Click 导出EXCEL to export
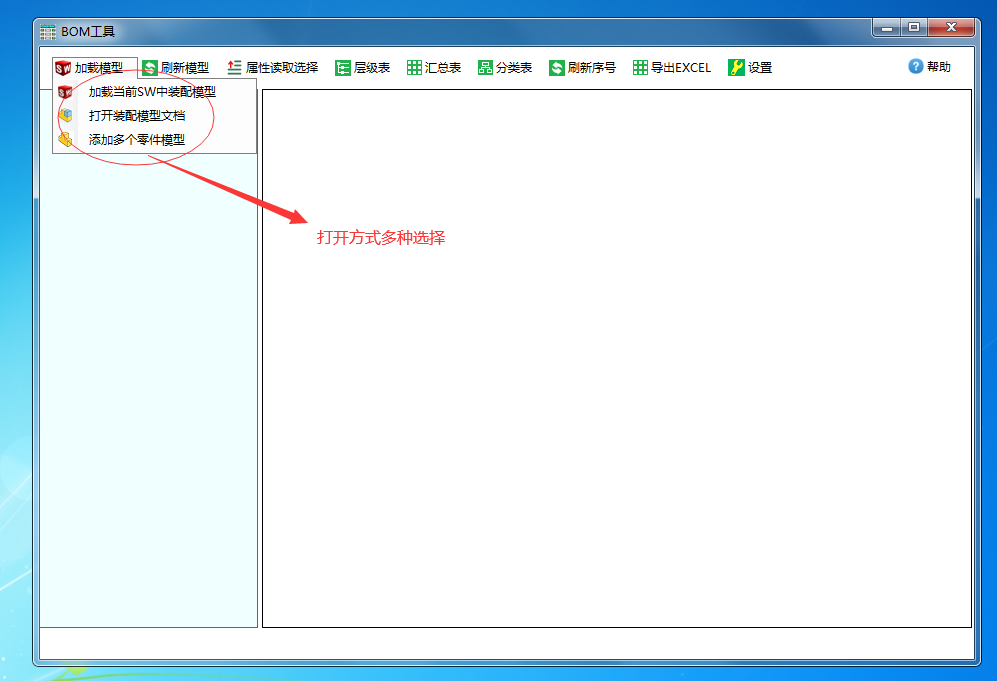The height and width of the screenshot is (681, 997). click(672, 67)
